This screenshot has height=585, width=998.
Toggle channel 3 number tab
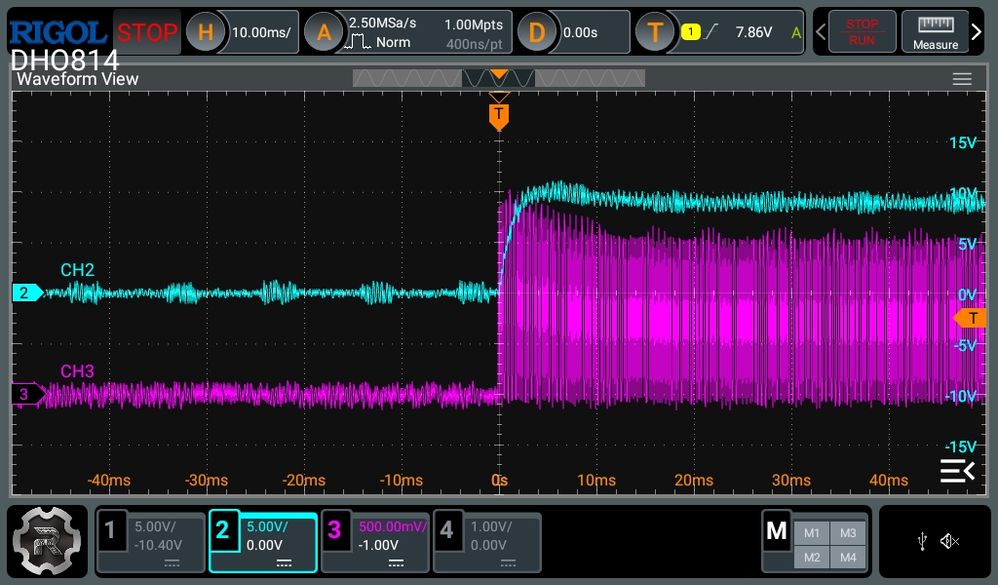335,530
